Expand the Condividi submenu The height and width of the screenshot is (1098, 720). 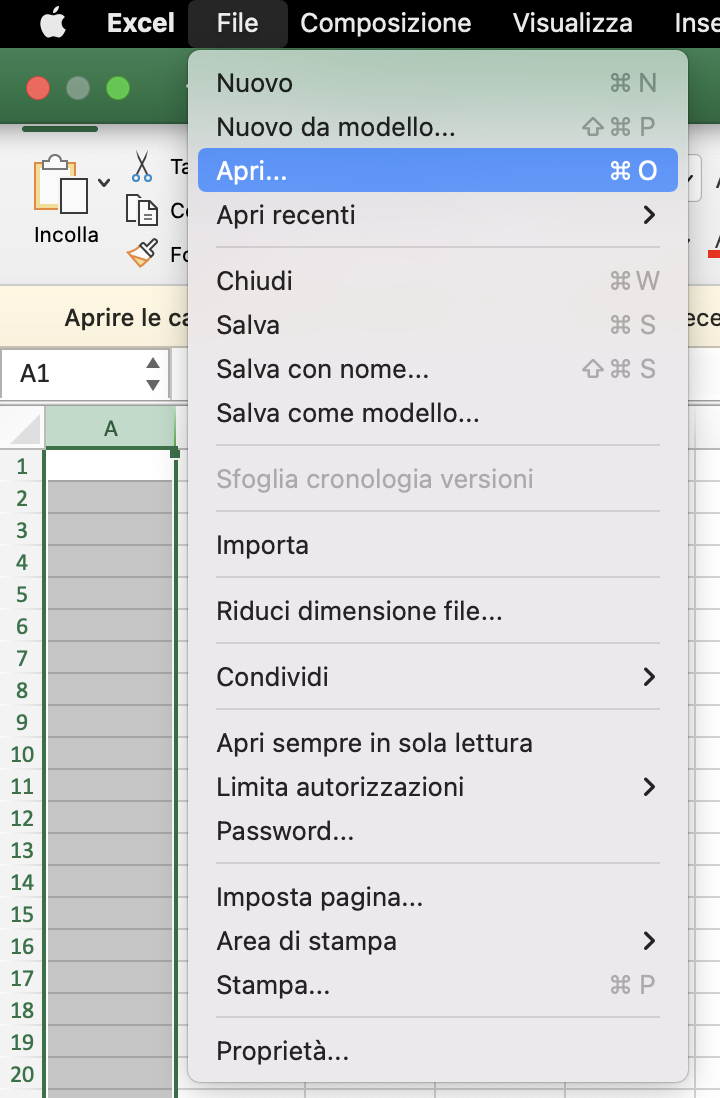tap(438, 676)
